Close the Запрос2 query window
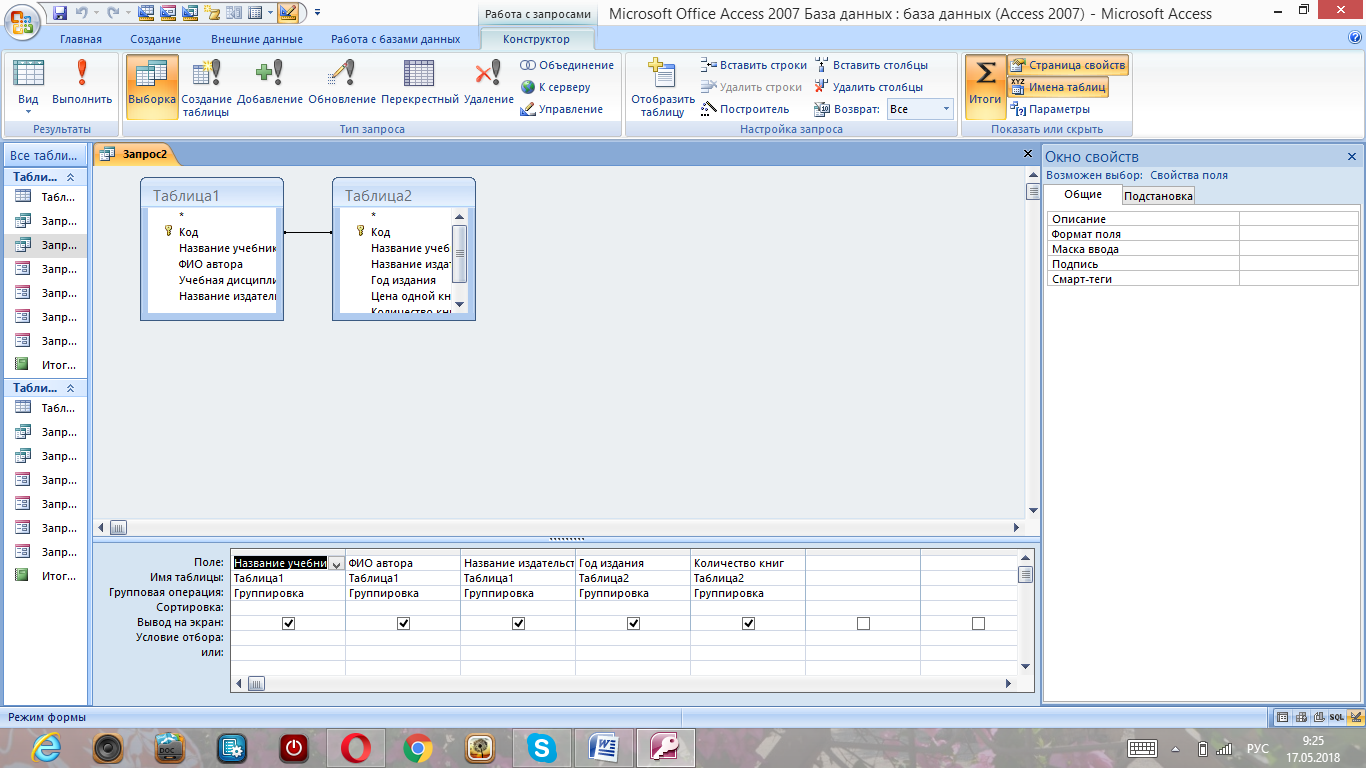Viewport: 1366px width, 768px height. point(1028,154)
